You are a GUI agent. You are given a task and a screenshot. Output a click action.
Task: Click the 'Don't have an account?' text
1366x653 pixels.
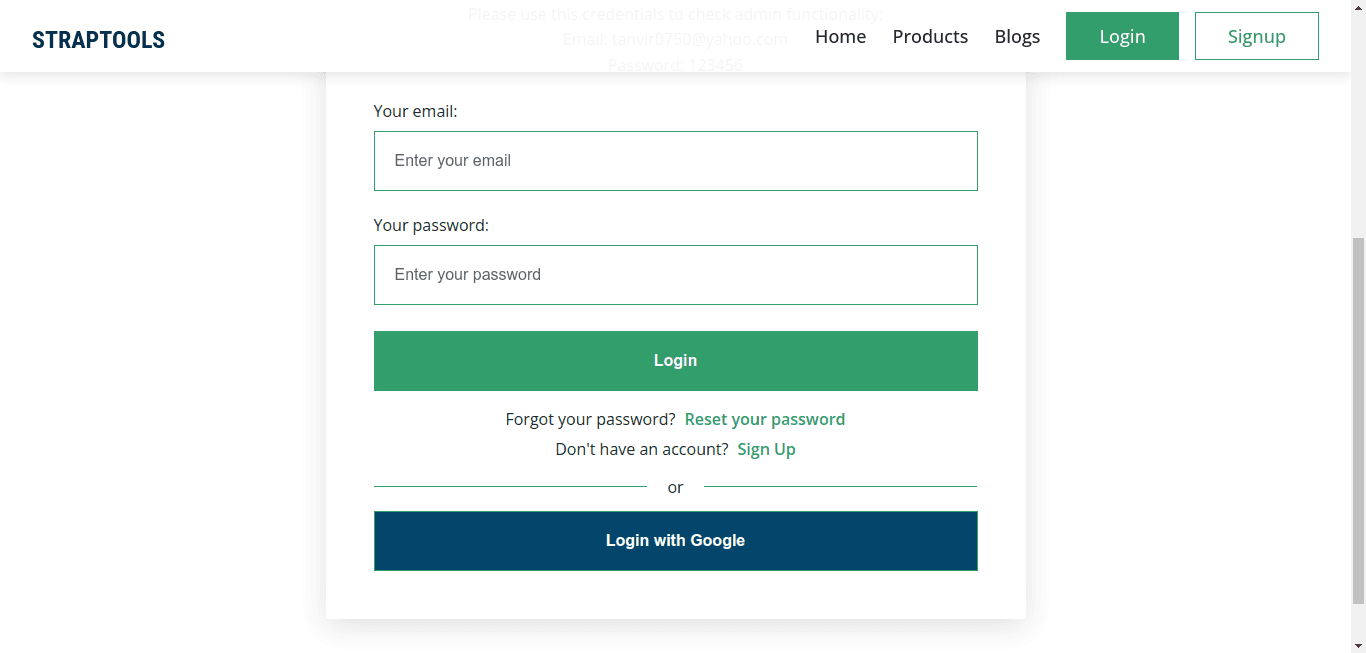coord(641,449)
